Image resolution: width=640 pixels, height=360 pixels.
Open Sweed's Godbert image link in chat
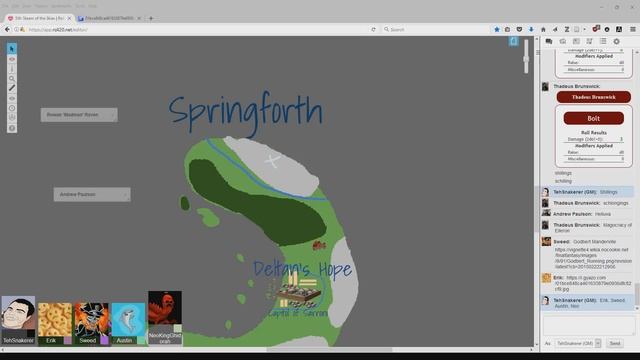point(593,258)
